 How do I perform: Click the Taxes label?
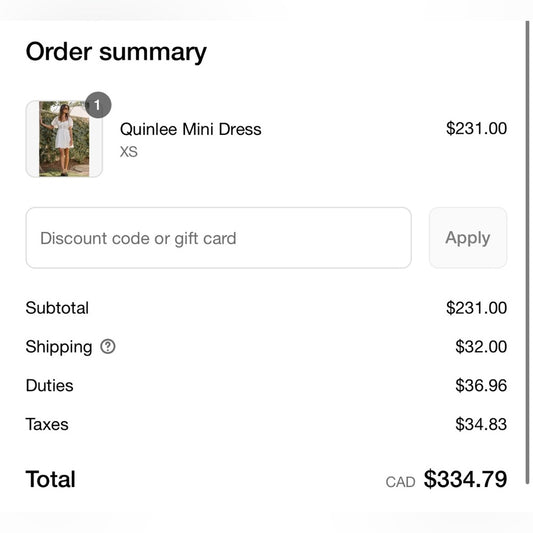tap(47, 424)
